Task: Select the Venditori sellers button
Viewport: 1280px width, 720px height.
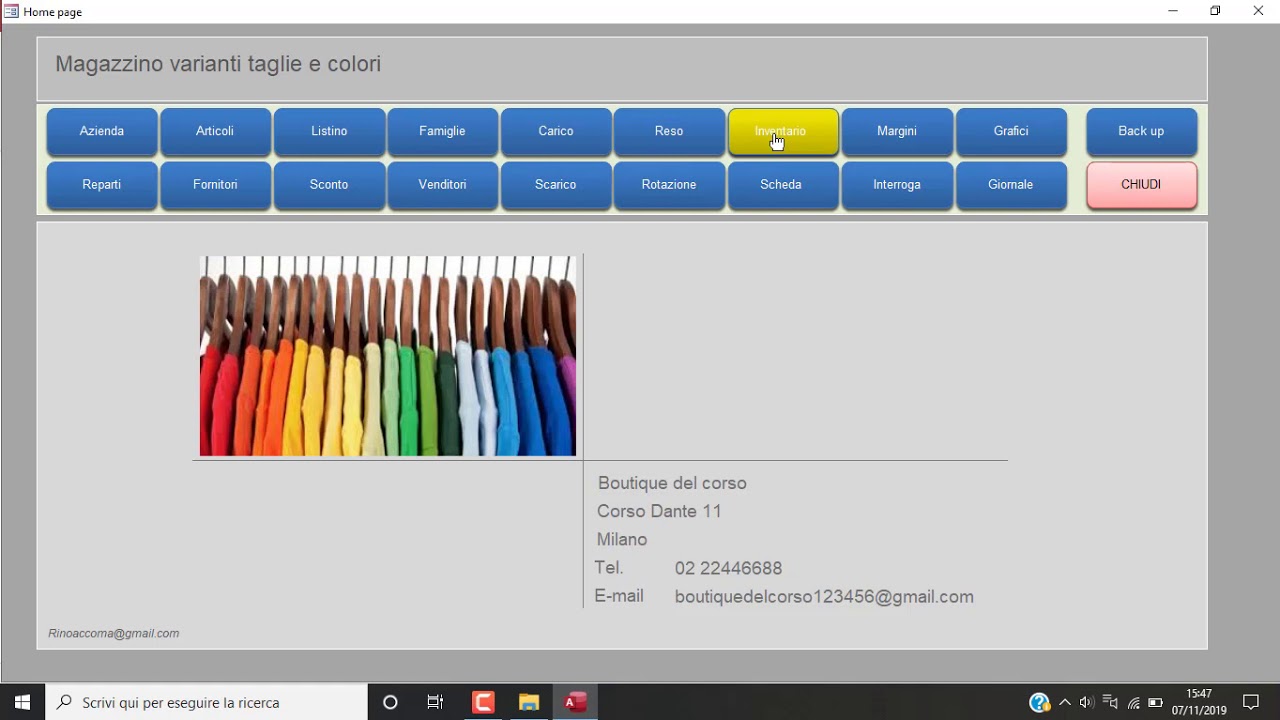Action: [442, 185]
